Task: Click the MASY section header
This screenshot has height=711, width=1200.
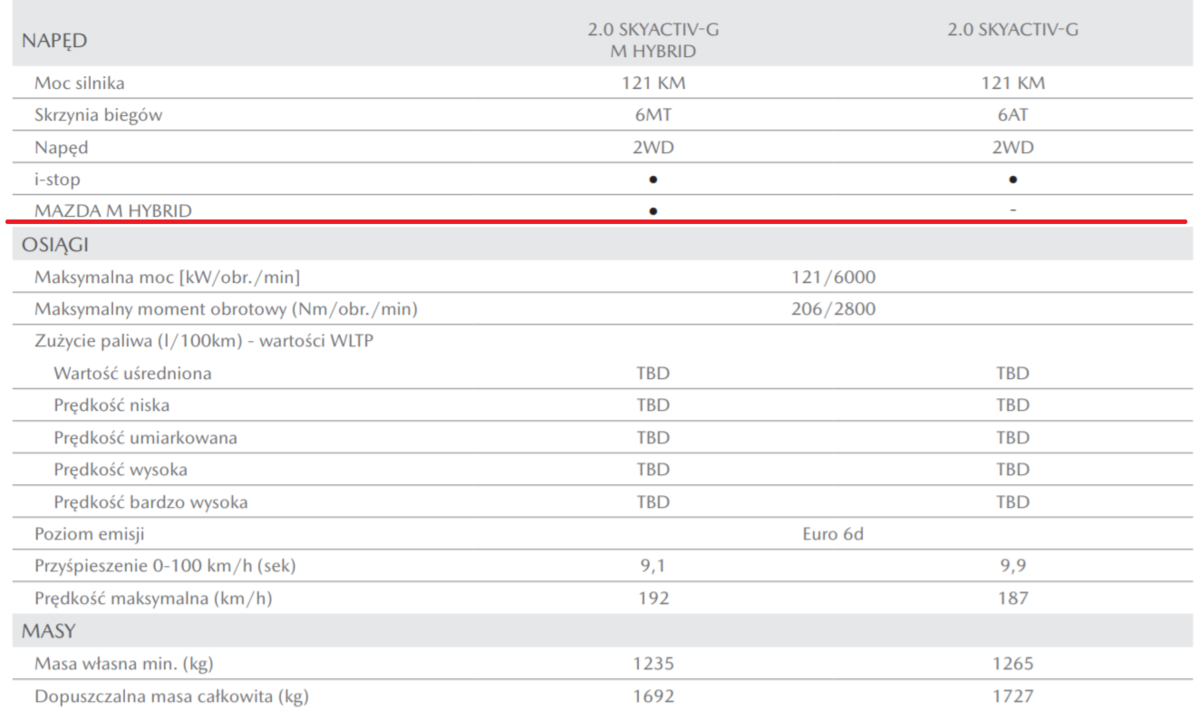Action: tap(49, 631)
